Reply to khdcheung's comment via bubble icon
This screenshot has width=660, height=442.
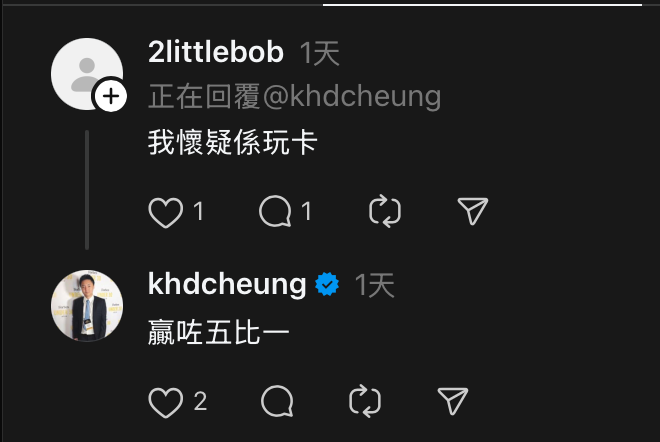[x=277, y=402]
